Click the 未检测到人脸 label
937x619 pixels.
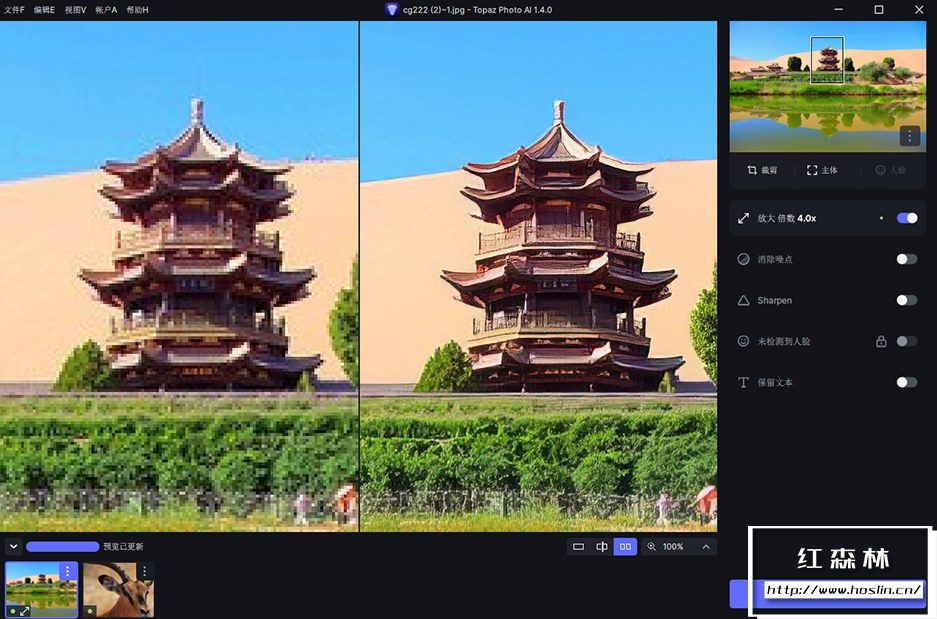pos(783,341)
